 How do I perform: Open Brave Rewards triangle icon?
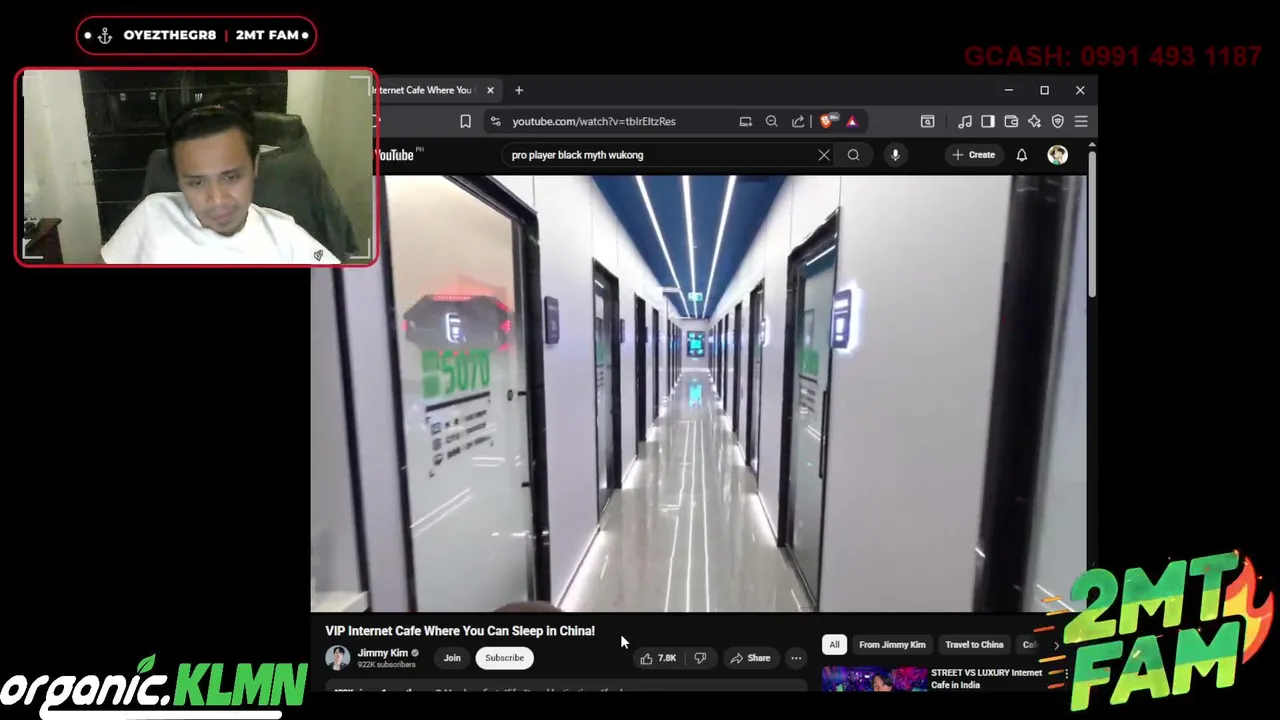click(x=852, y=121)
